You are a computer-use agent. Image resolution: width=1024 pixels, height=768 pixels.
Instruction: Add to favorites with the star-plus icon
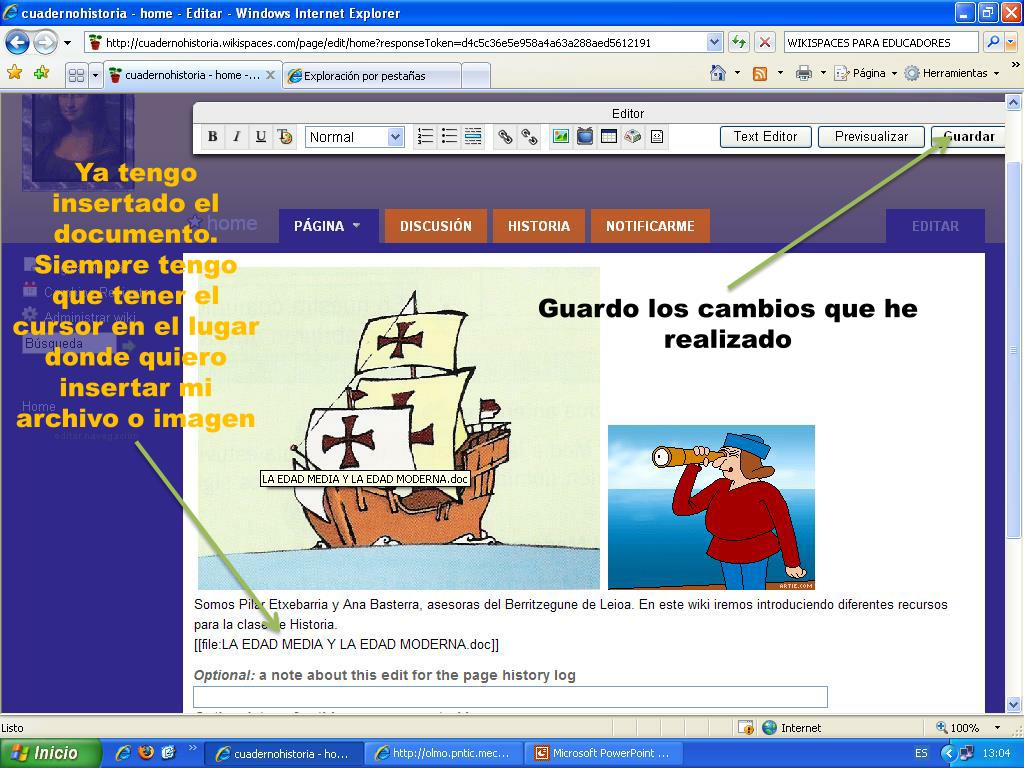click(41, 73)
